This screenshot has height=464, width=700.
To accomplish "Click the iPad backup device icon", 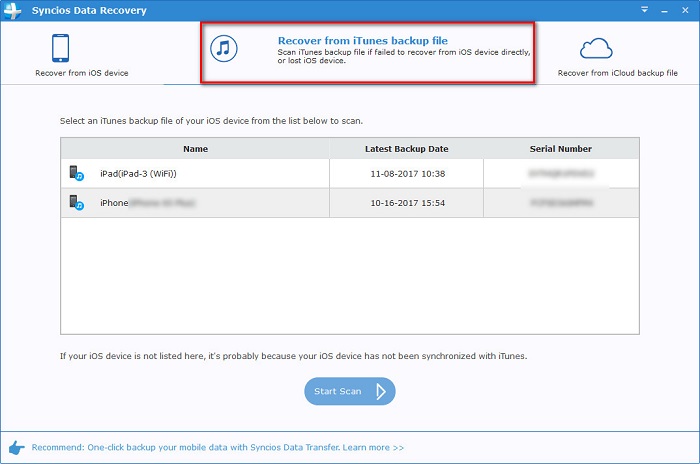I will [76, 173].
